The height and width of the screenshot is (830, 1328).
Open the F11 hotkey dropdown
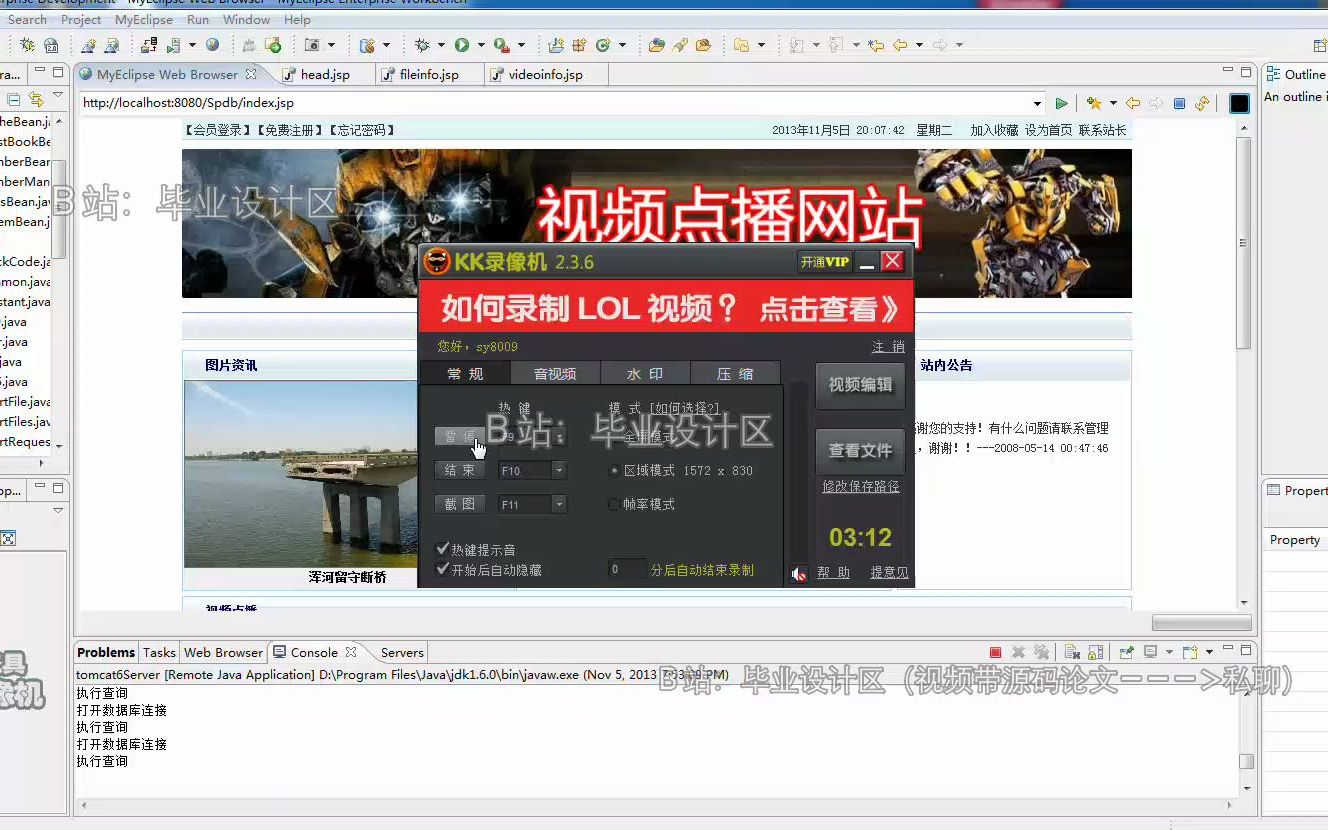pyautogui.click(x=559, y=504)
